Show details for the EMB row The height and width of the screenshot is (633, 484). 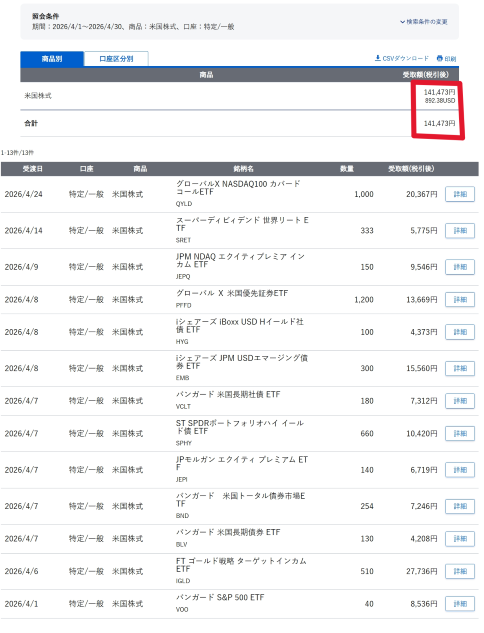pos(460,368)
